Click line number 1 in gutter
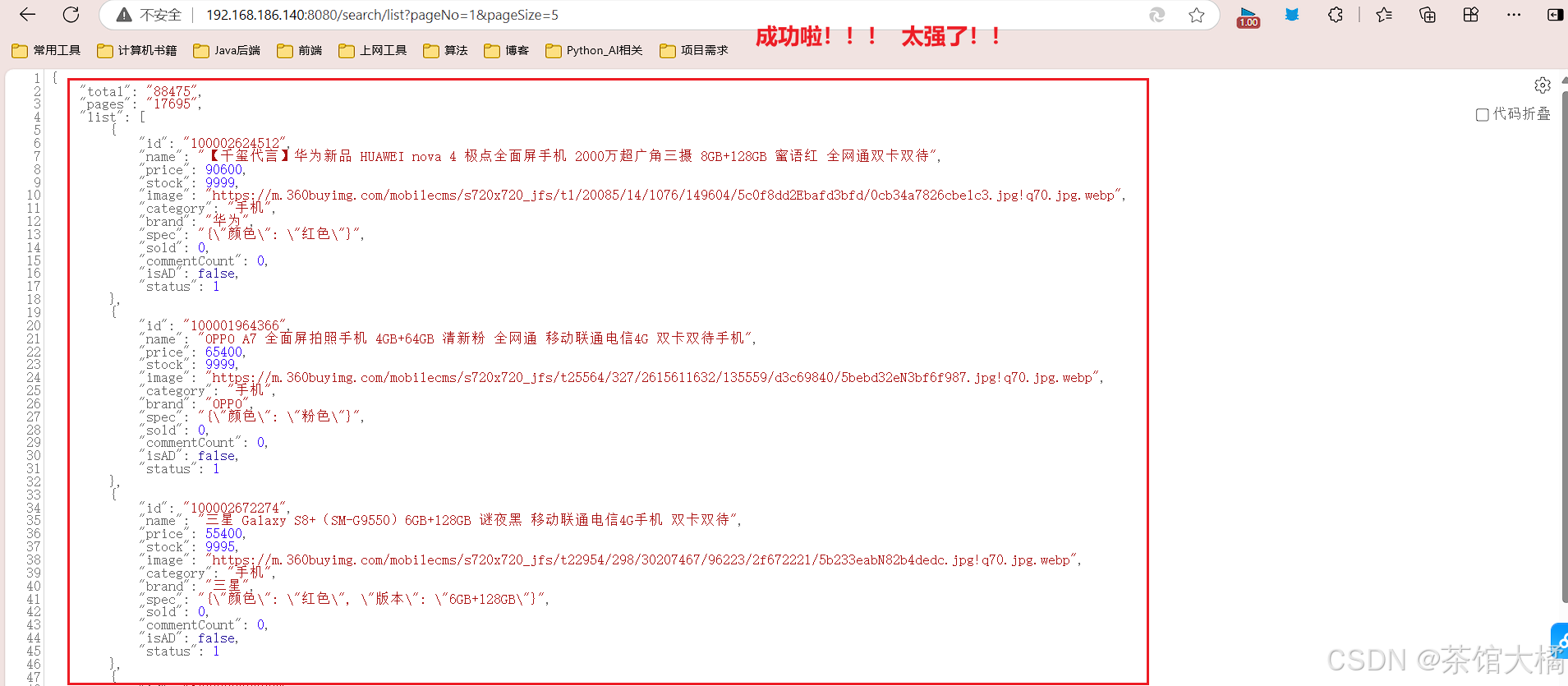The height and width of the screenshot is (686, 1568). pyautogui.click(x=36, y=78)
